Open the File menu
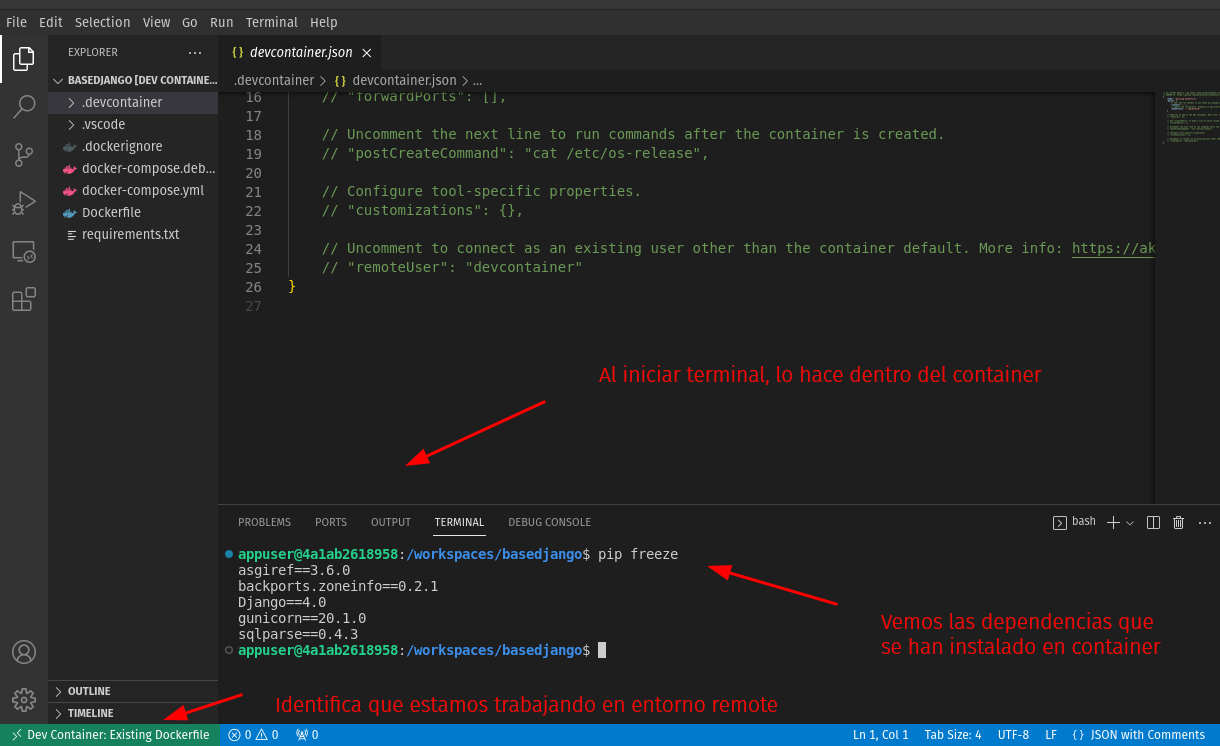 point(16,22)
